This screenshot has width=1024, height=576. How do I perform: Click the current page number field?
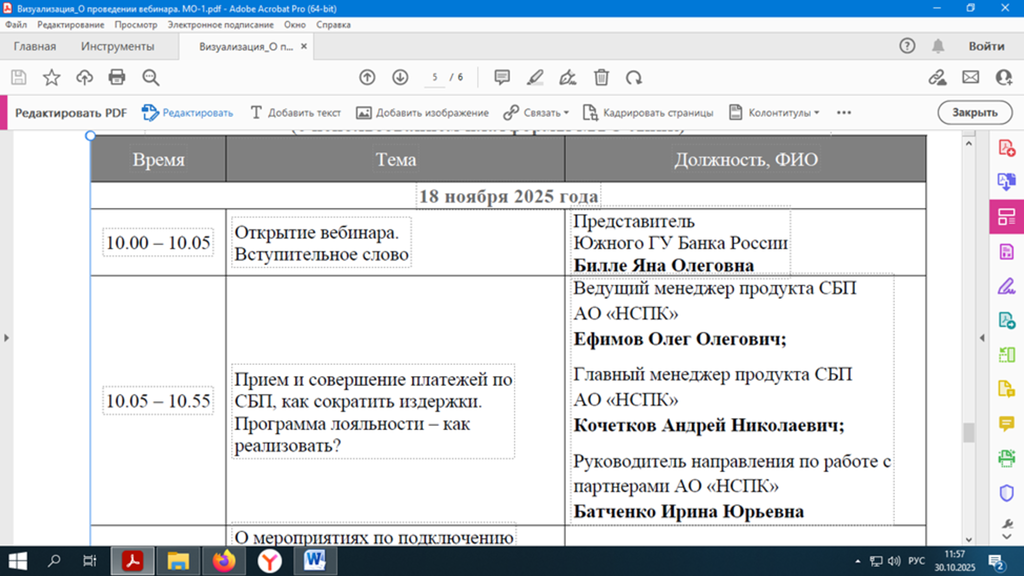point(435,77)
